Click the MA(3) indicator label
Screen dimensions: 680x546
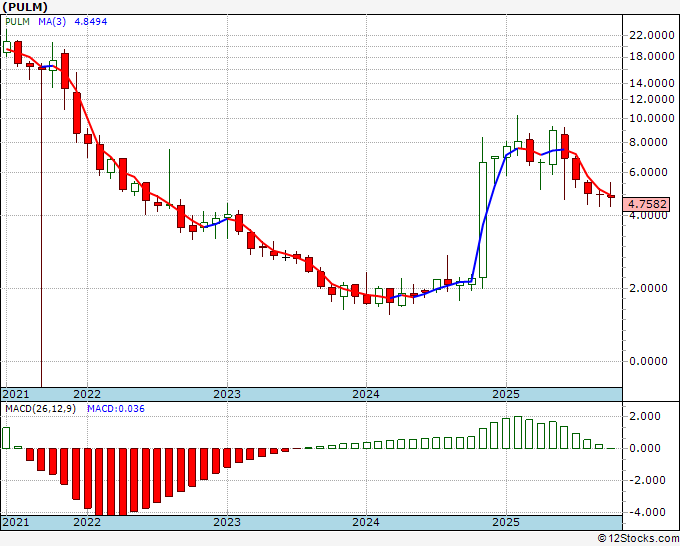[x=52, y=22]
